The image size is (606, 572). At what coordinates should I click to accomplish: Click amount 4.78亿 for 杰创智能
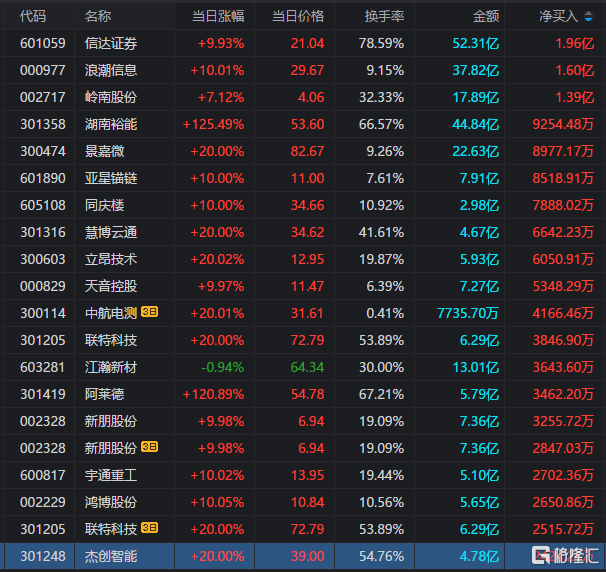pos(479,557)
